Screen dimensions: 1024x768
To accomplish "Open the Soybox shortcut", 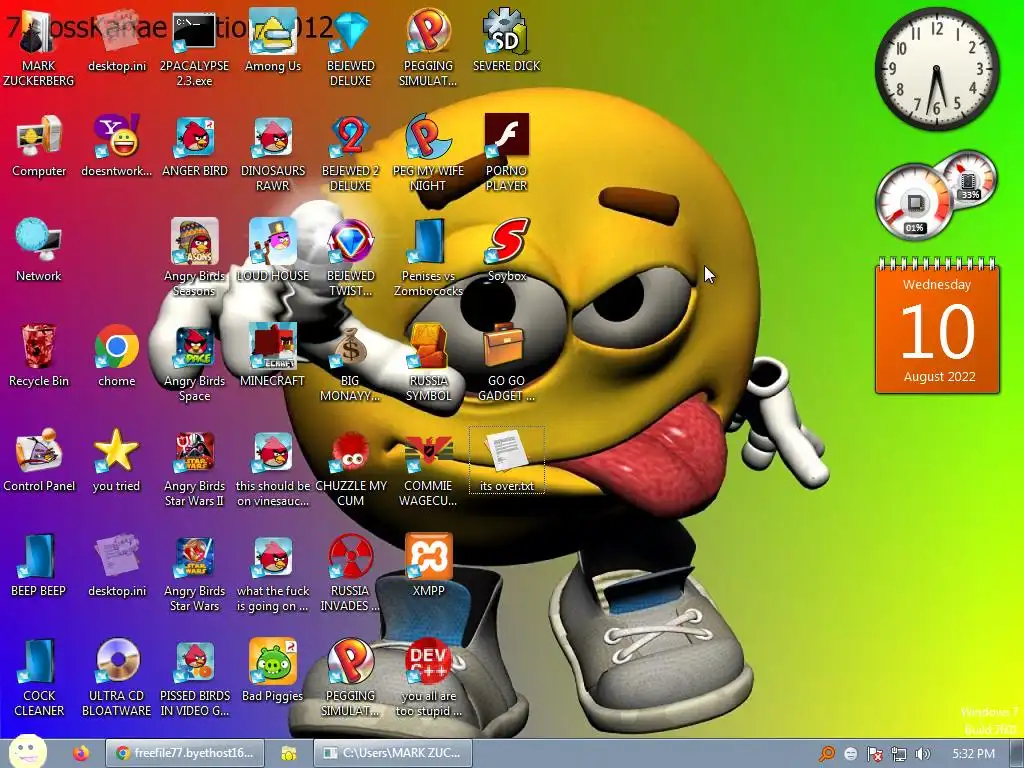I will pyautogui.click(x=507, y=251).
